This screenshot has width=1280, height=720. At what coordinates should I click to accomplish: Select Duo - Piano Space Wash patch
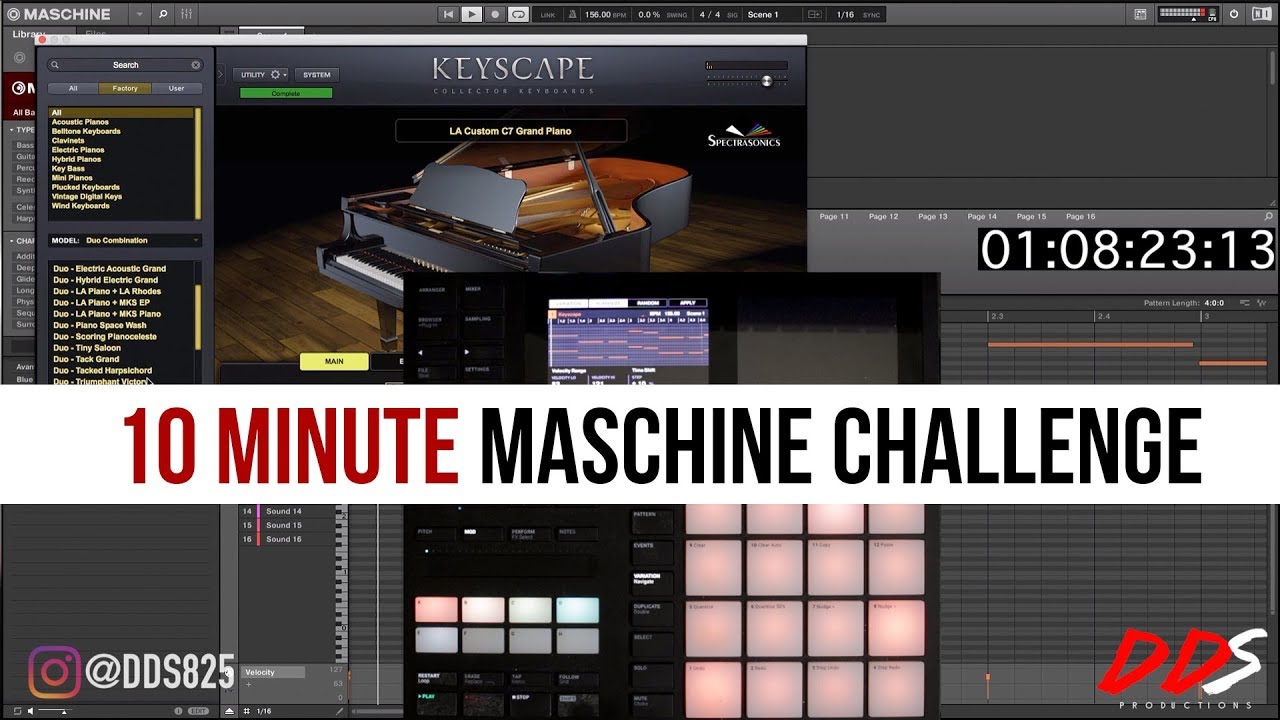pos(100,325)
